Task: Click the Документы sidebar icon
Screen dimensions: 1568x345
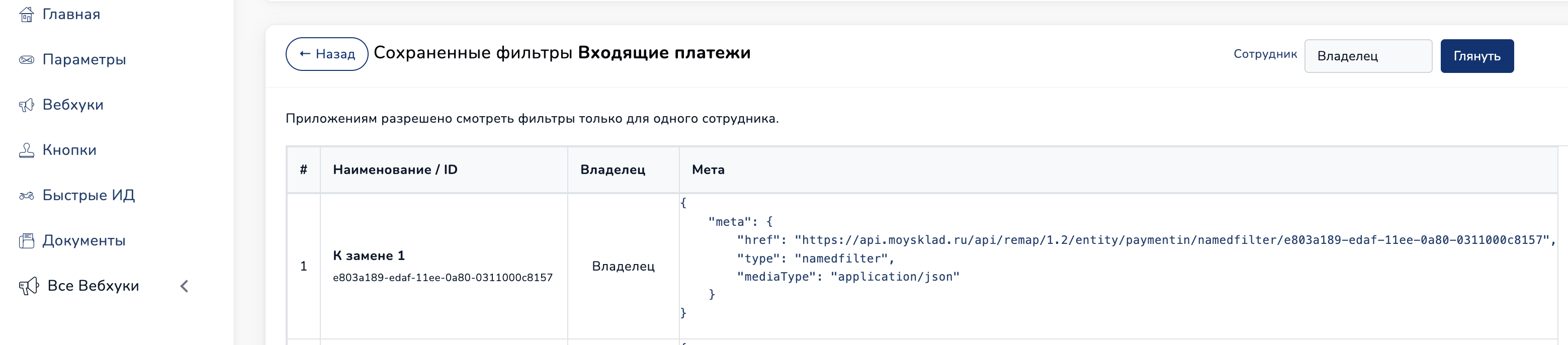Action: [26, 241]
